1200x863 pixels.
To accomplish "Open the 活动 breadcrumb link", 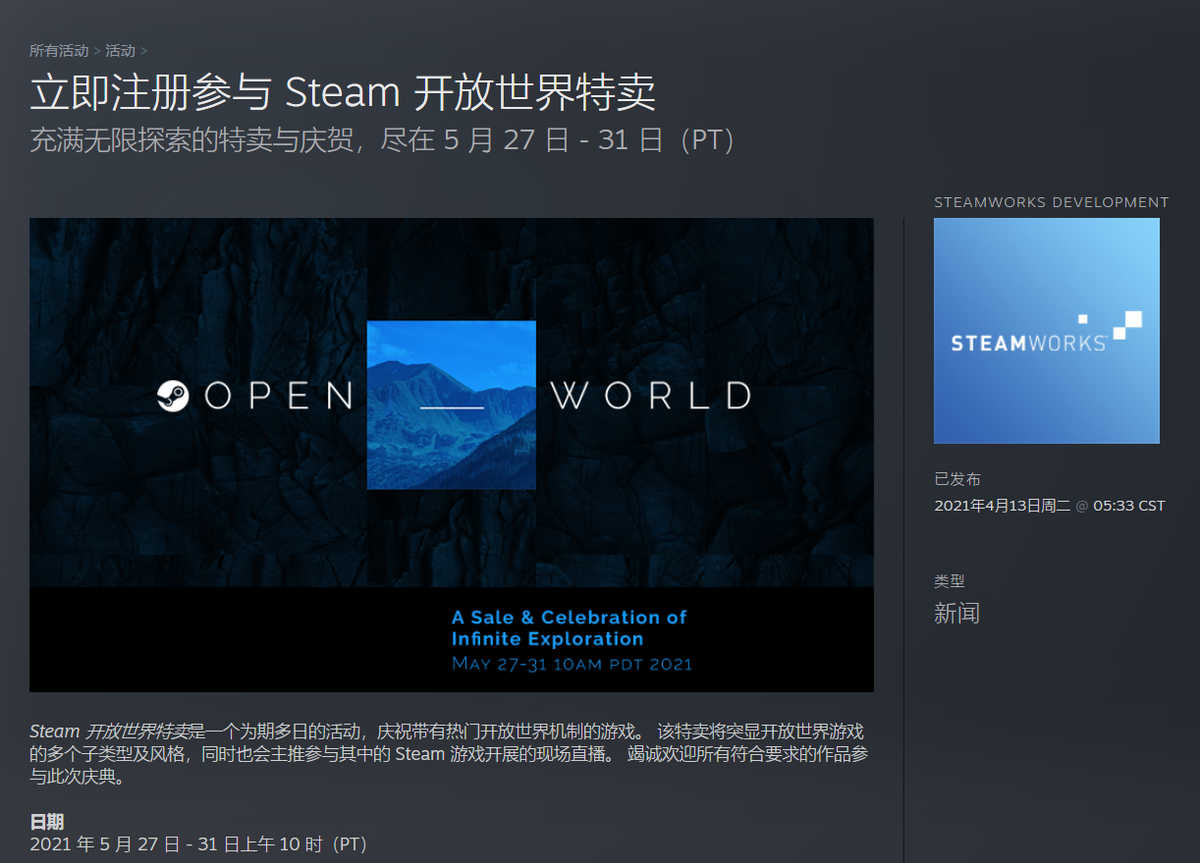I will [120, 50].
